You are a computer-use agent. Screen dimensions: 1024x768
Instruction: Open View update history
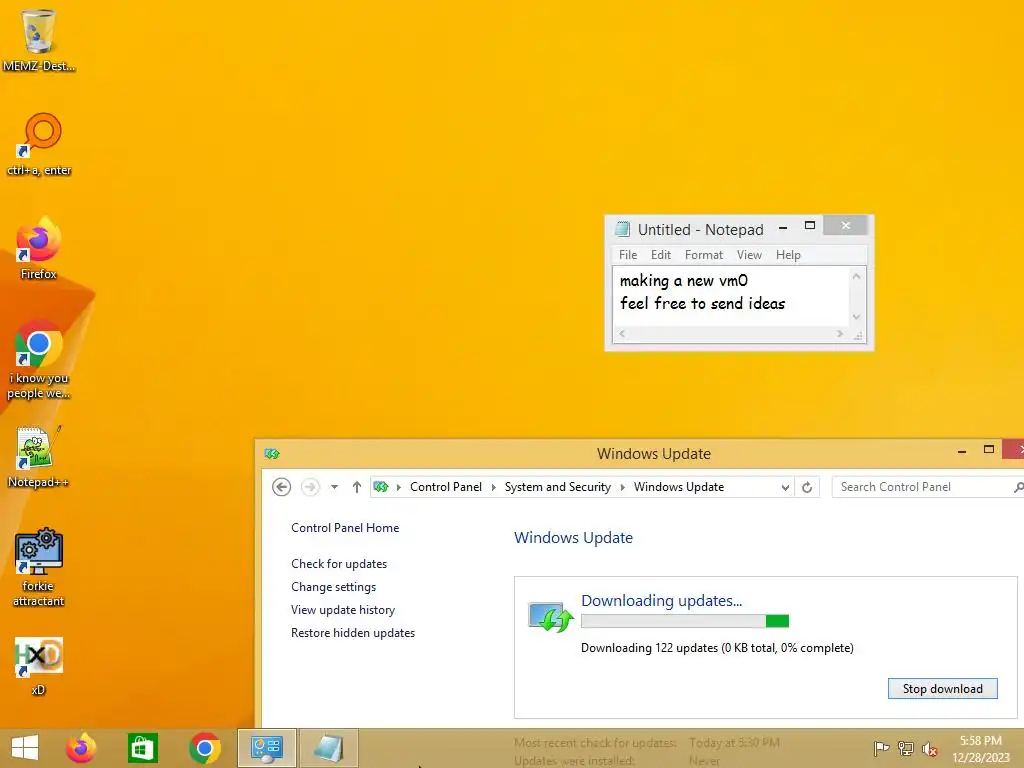(343, 610)
